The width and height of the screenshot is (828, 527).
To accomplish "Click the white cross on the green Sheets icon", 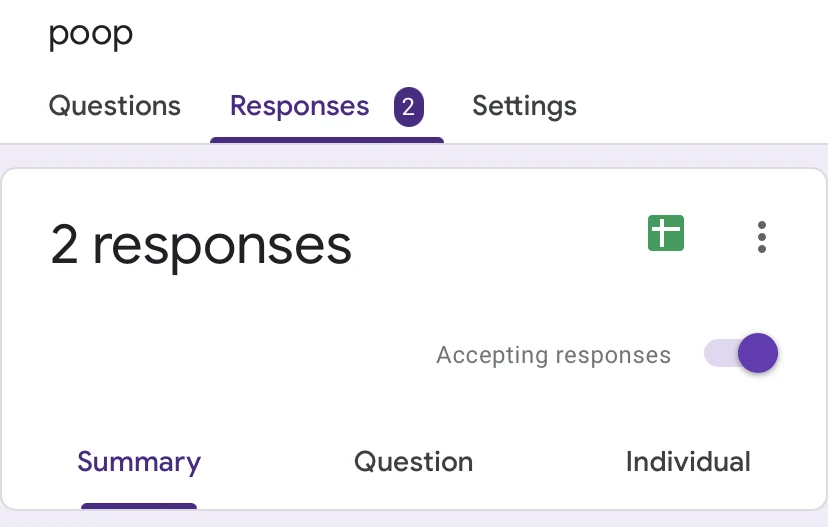I will click(x=665, y=234).
